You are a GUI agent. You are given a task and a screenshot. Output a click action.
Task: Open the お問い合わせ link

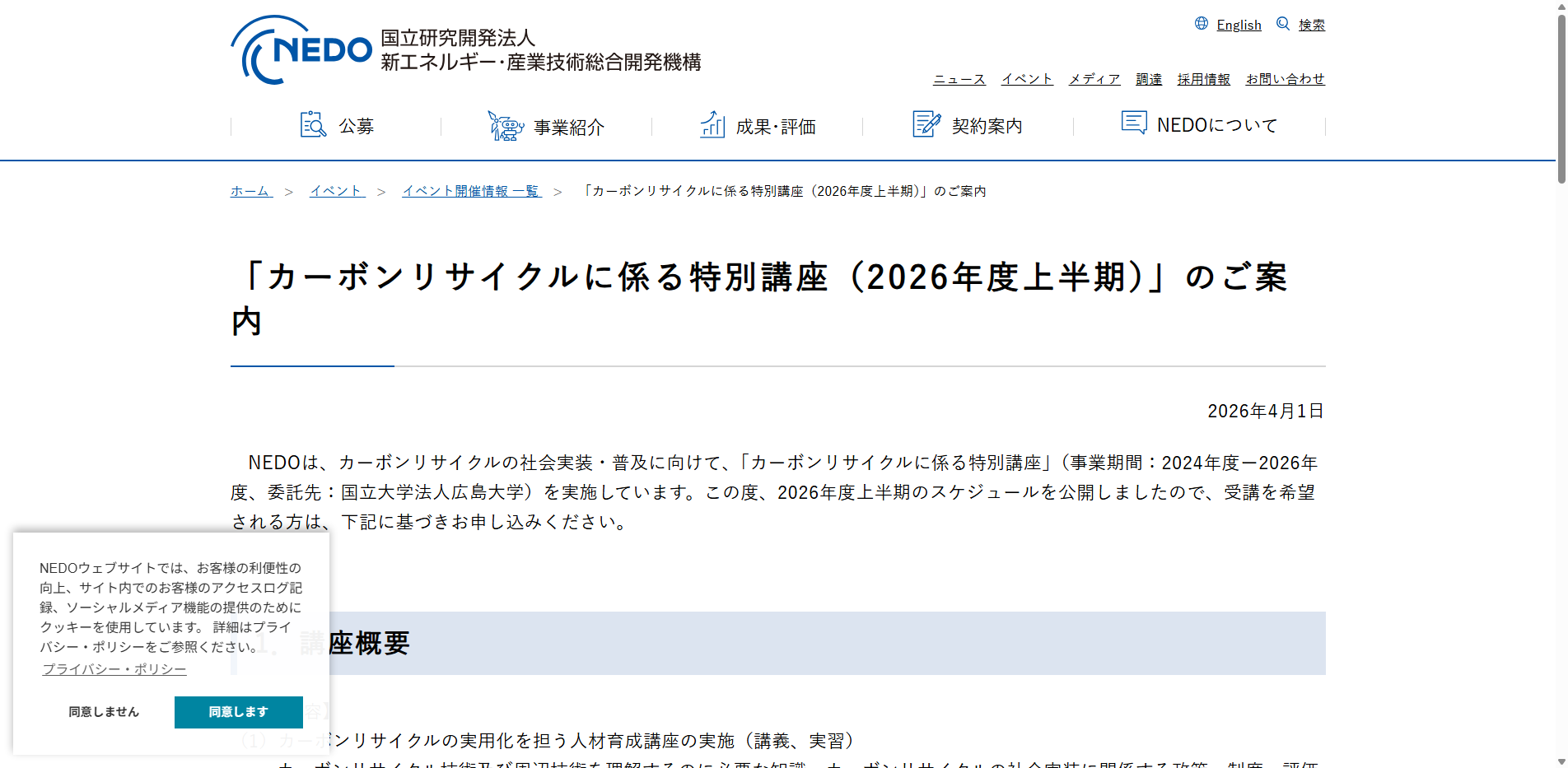click(x=1285, y=78)
